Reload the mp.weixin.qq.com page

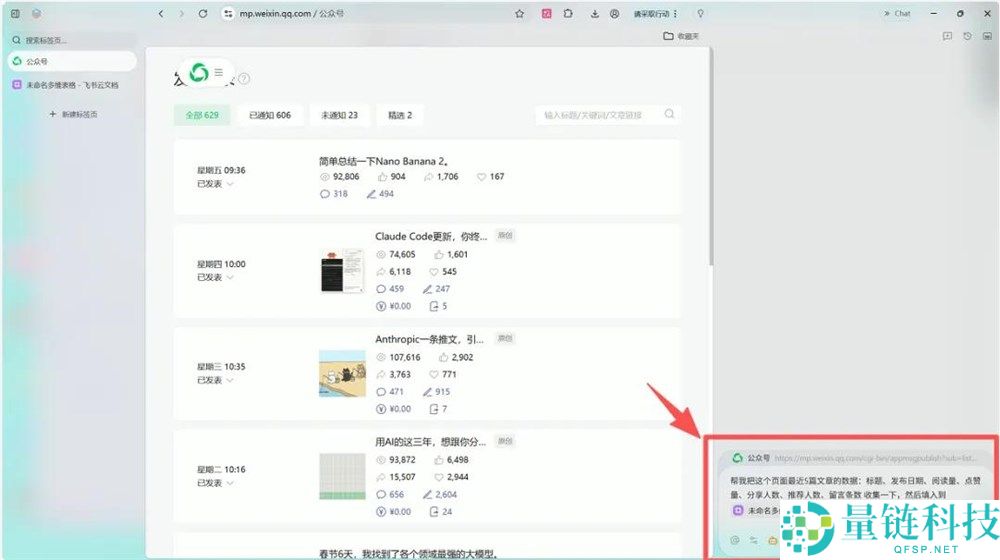203,13
